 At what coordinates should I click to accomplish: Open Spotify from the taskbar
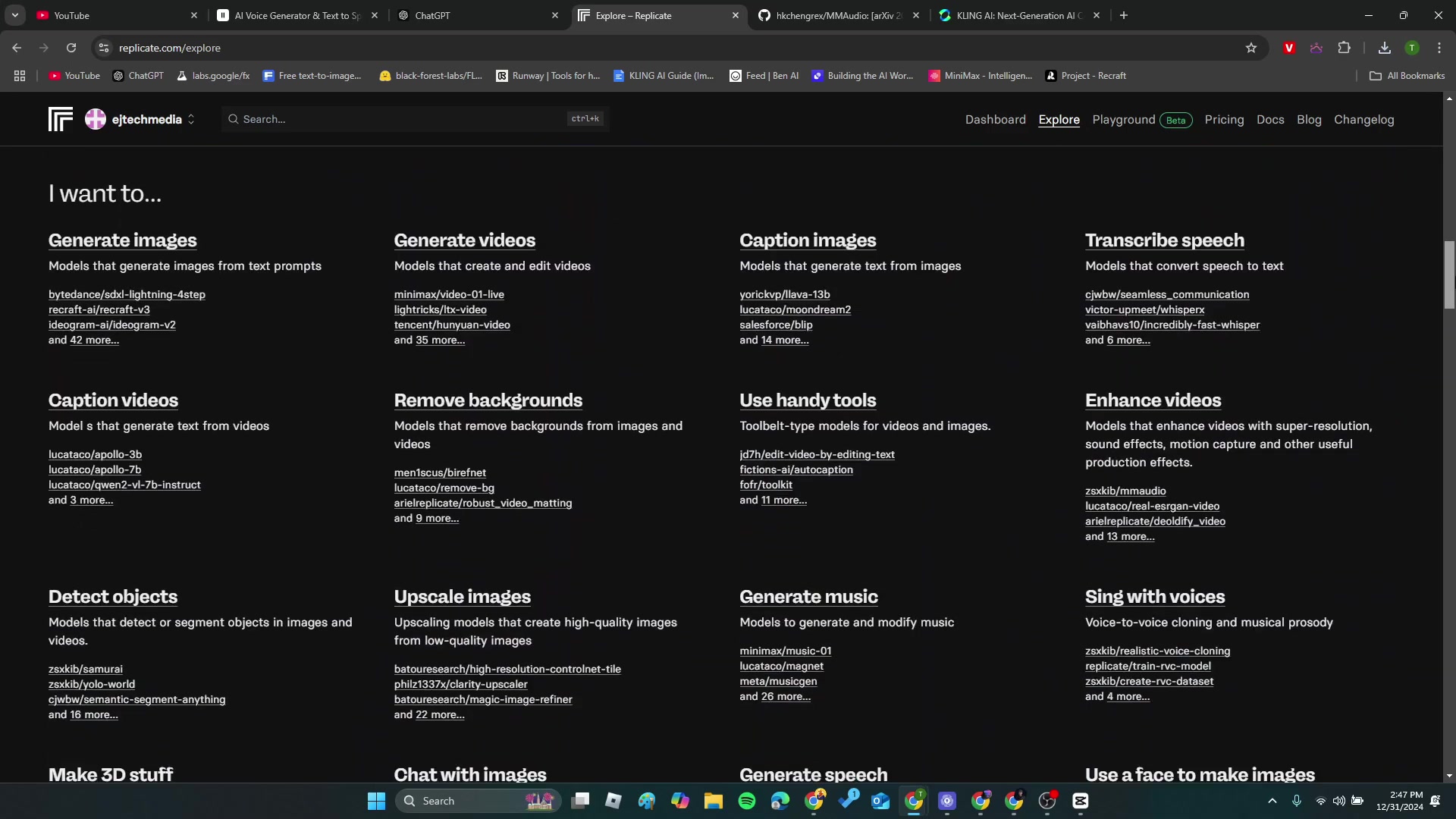[747, 801]
